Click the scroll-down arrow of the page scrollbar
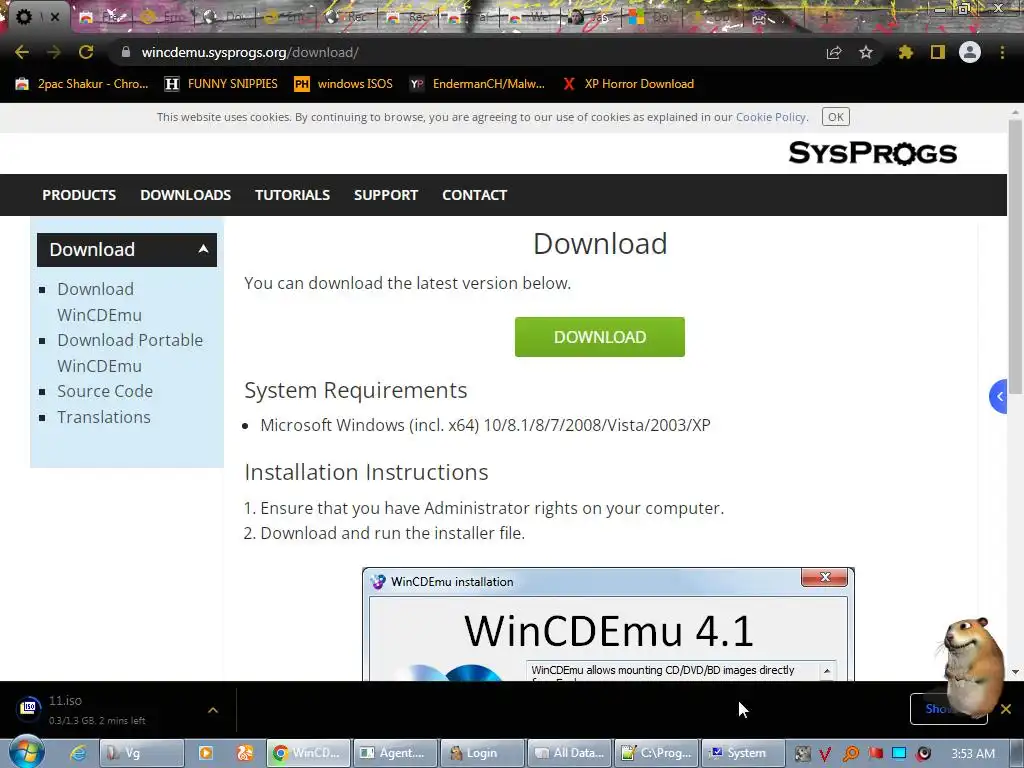Viewport: 1024px width, 768px height. coord(1015,671)
